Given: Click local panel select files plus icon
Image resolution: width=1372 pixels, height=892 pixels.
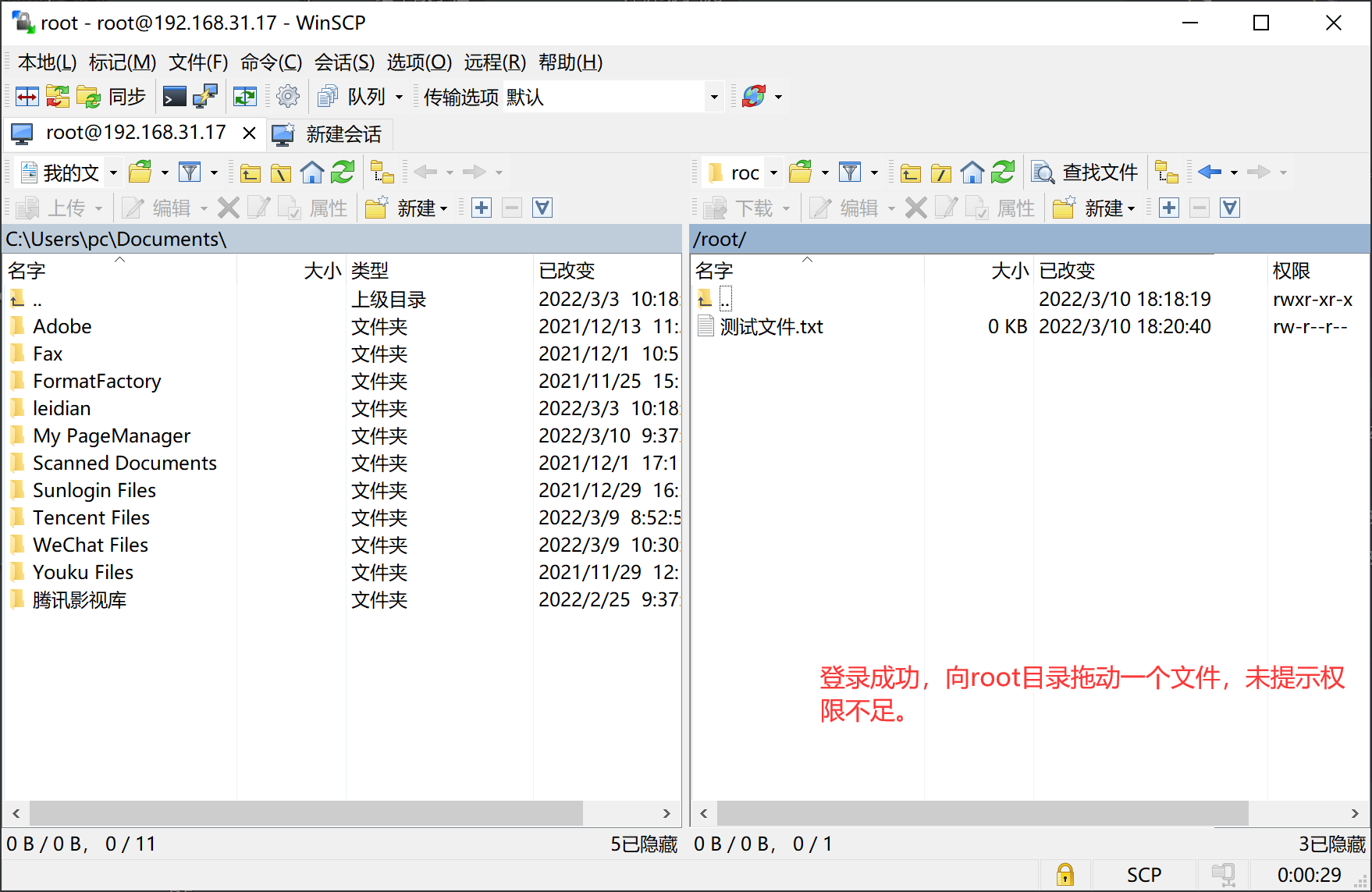Looking at the screenshot, I should click(x=482, y=208).
